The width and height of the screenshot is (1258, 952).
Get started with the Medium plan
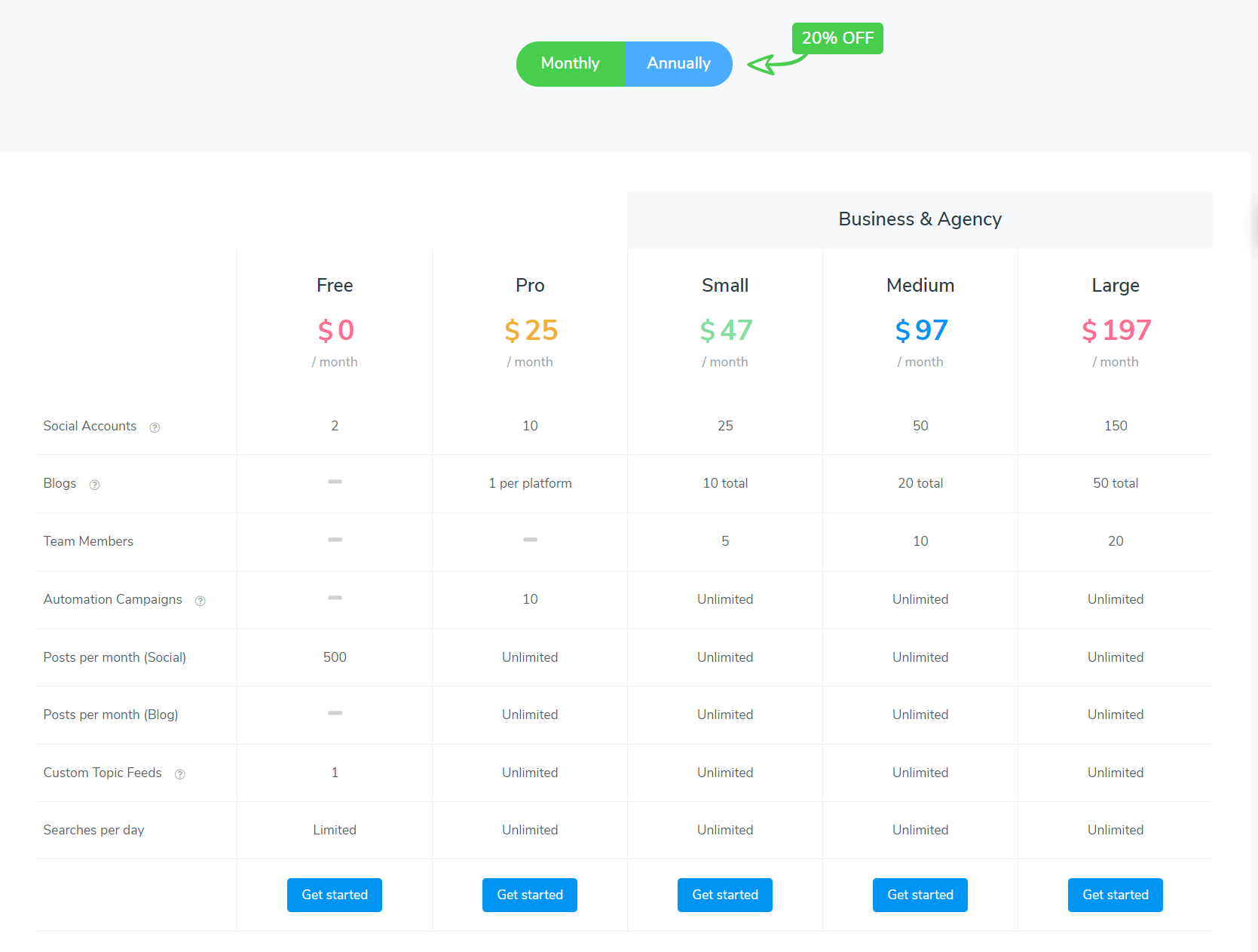tap(920, 895)
